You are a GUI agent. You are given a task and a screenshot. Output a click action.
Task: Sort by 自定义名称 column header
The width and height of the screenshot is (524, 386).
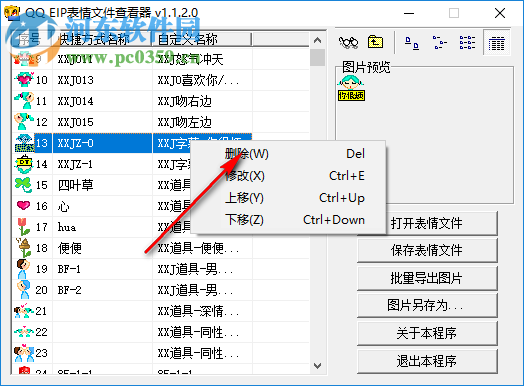pyautogui.click(x=202, y=39)
